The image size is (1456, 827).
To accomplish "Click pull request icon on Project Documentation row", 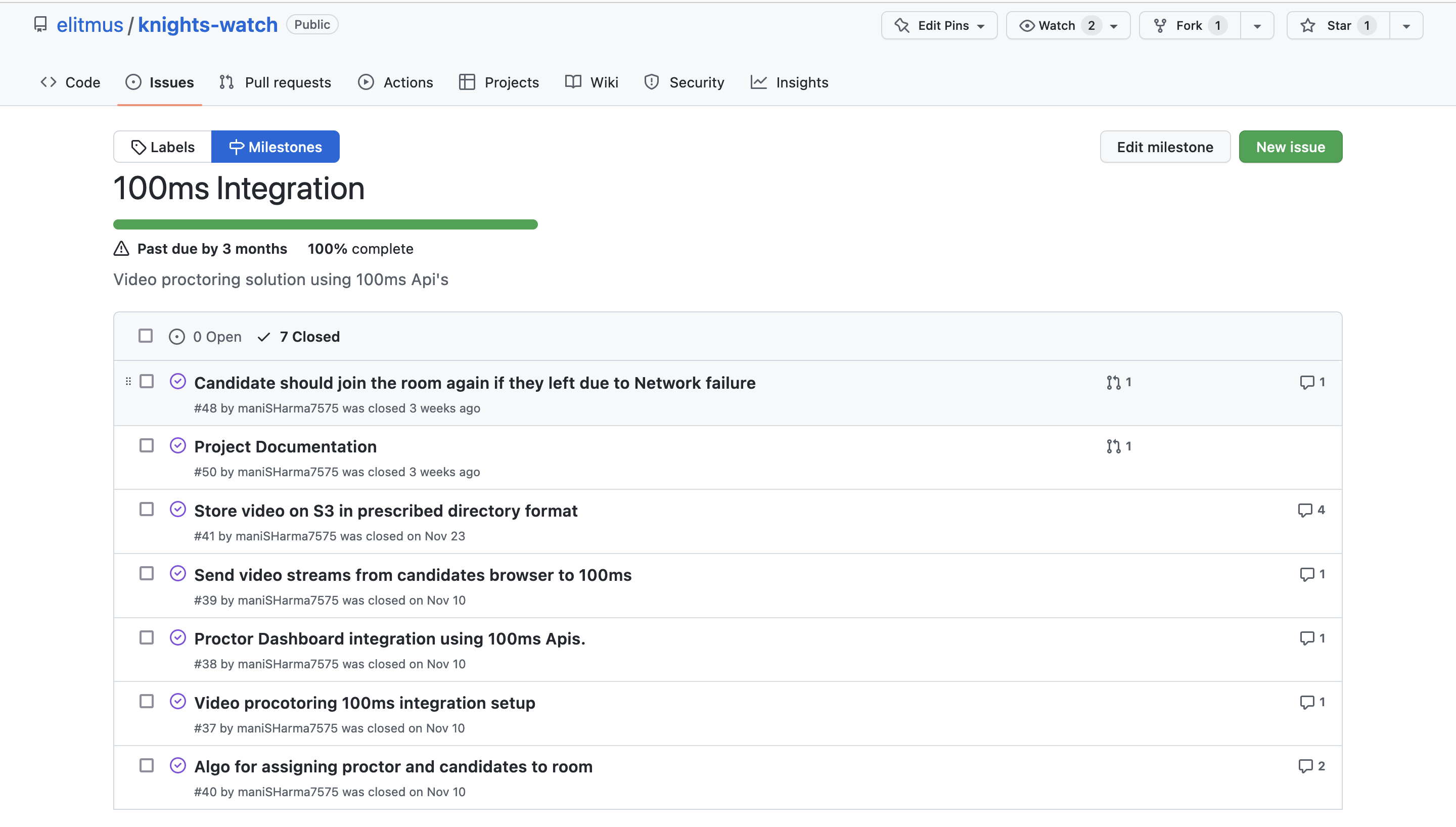I will [x=1113, y=446].
